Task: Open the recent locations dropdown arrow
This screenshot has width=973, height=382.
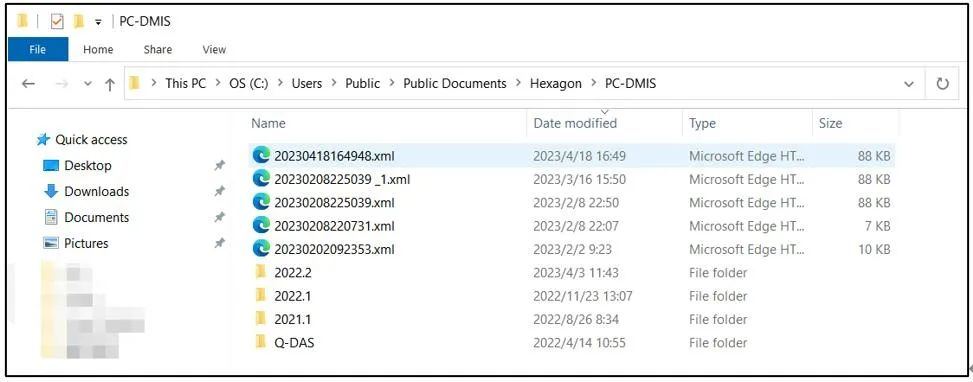Action: [x=87, y=84]
